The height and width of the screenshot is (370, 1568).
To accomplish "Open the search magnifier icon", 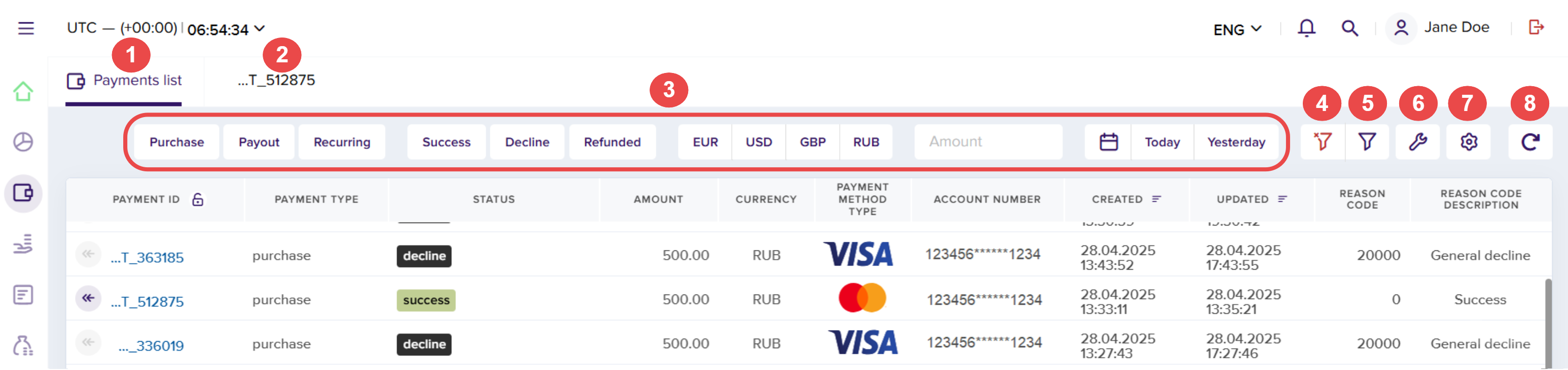I will [x=1349, y=28].
